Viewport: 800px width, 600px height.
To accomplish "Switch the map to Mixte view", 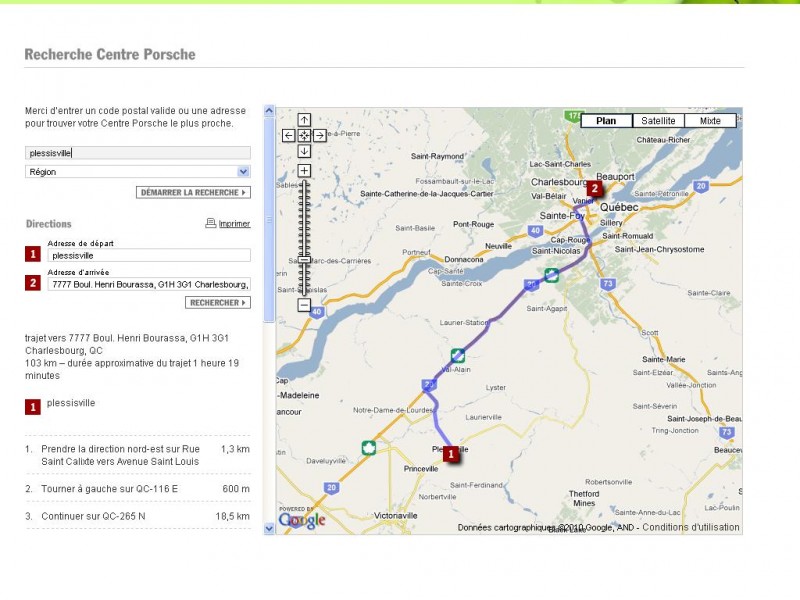I will click(x=710, y=121).
